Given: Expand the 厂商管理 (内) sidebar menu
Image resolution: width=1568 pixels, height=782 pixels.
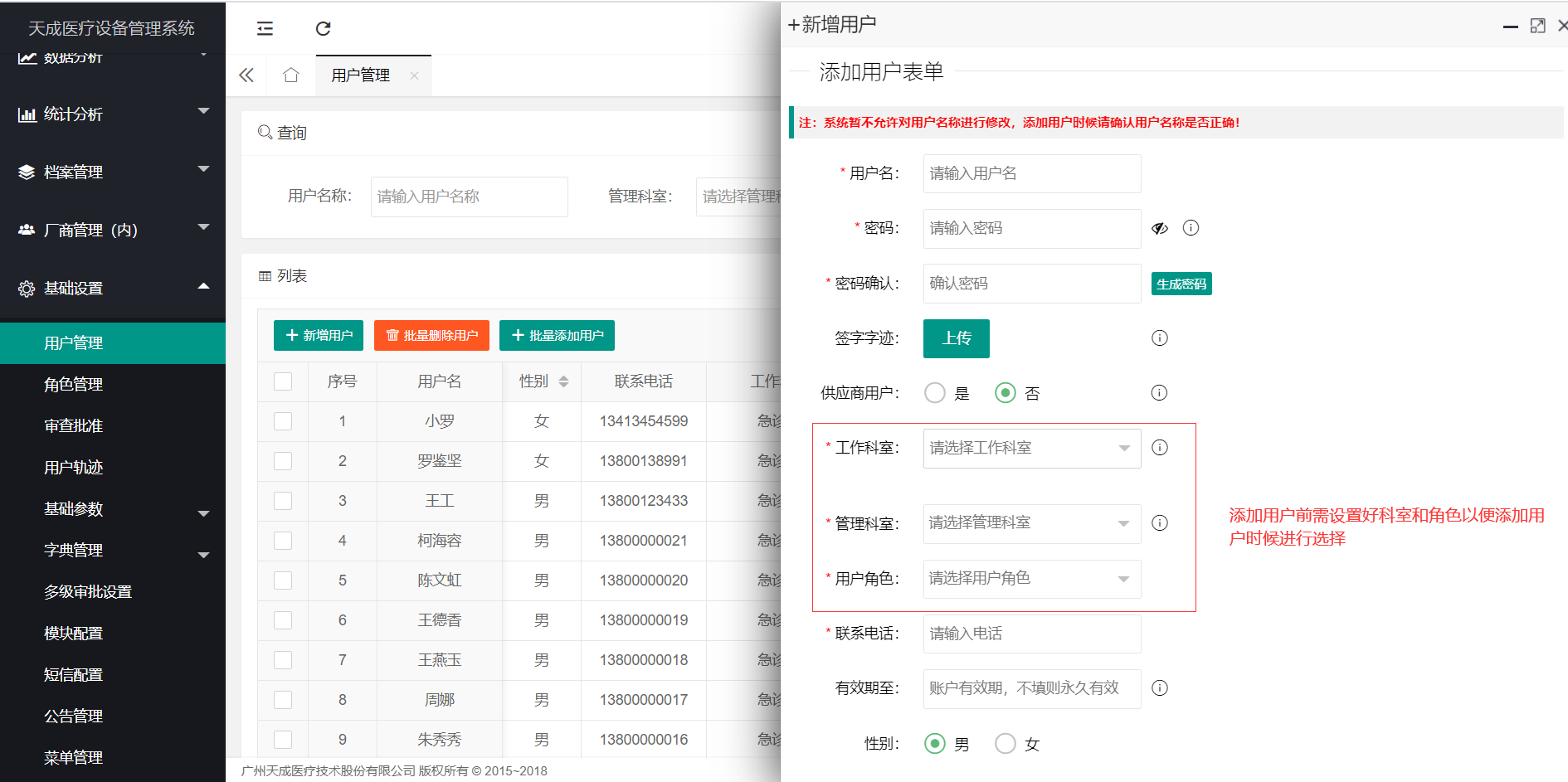Looking at the screenshot, I should click(x=204, y=227).
